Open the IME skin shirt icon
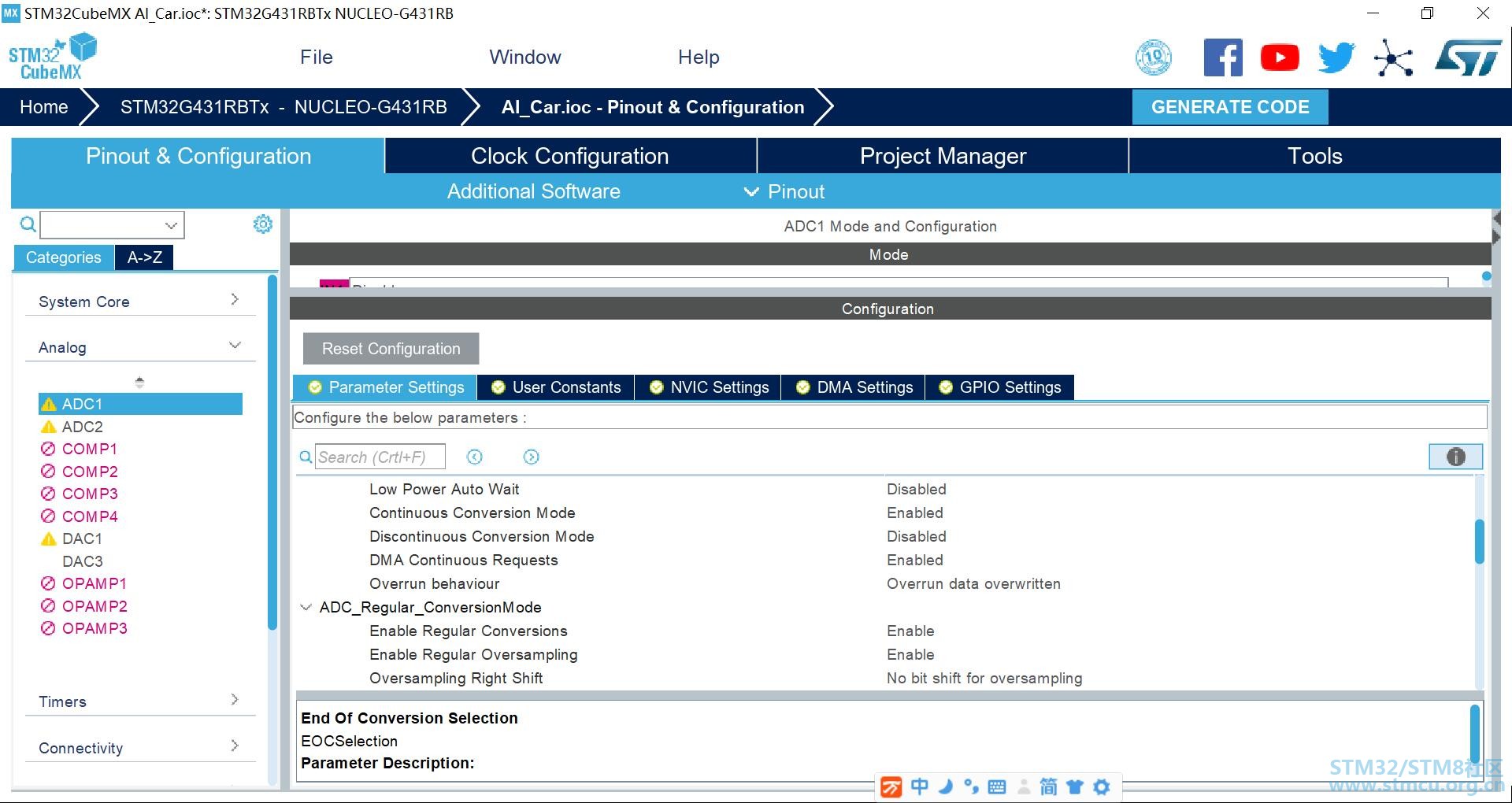The height and width of the screenshot is (803, 1512). point(1075,786)
